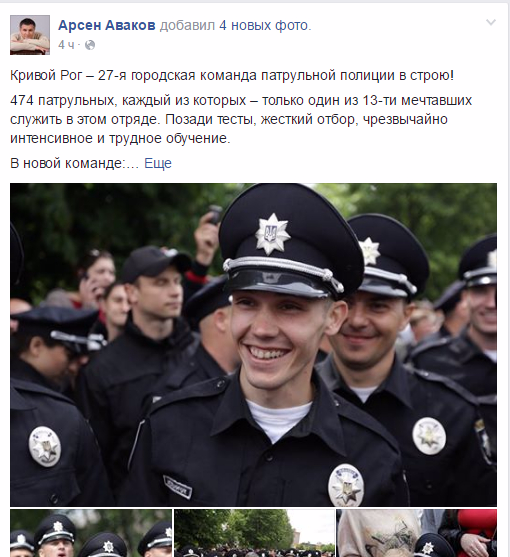Expand the post text with the Еще link
The height and width of the screenshot is (557, 510).
point(158,163)
